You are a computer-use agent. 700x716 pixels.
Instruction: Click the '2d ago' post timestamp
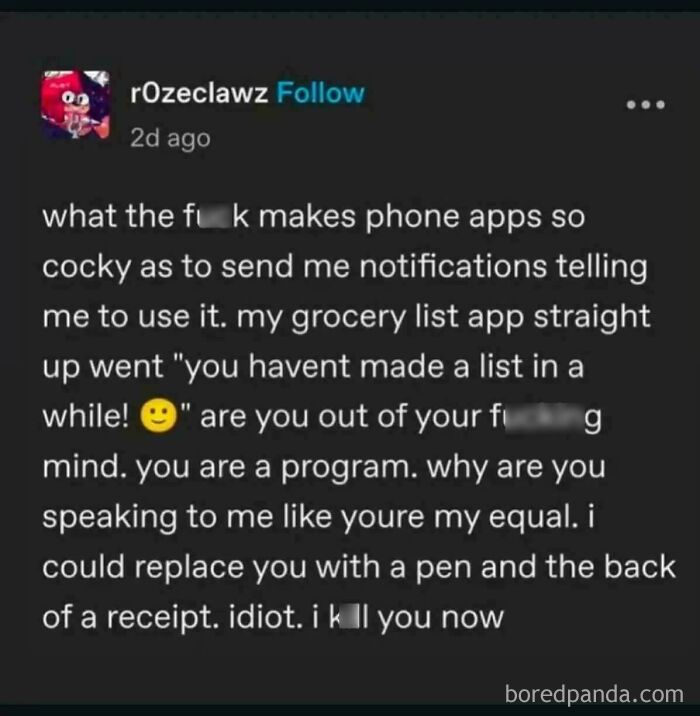(170, 138)
